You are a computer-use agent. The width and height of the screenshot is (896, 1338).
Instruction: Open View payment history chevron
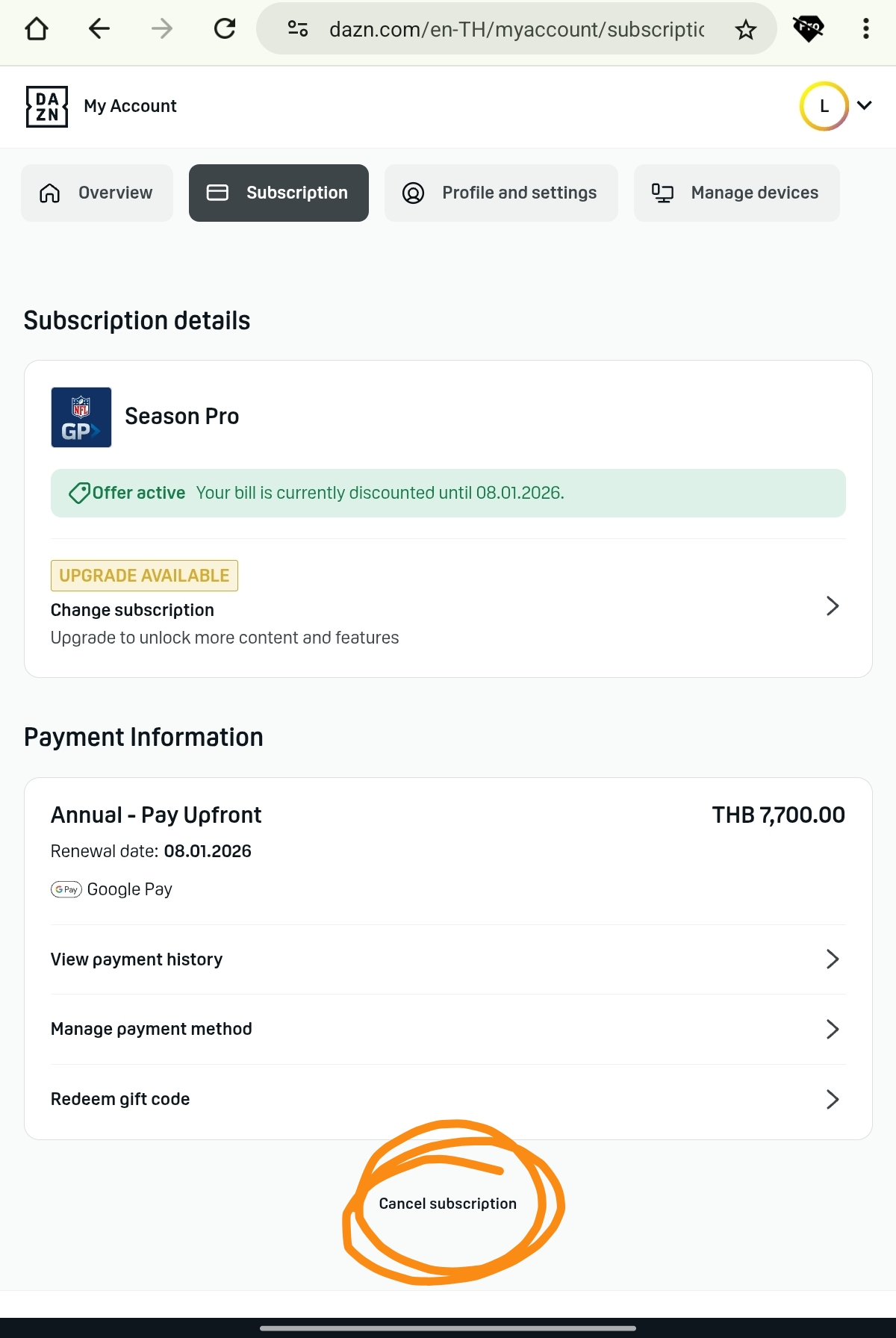[x=833, y=959]
